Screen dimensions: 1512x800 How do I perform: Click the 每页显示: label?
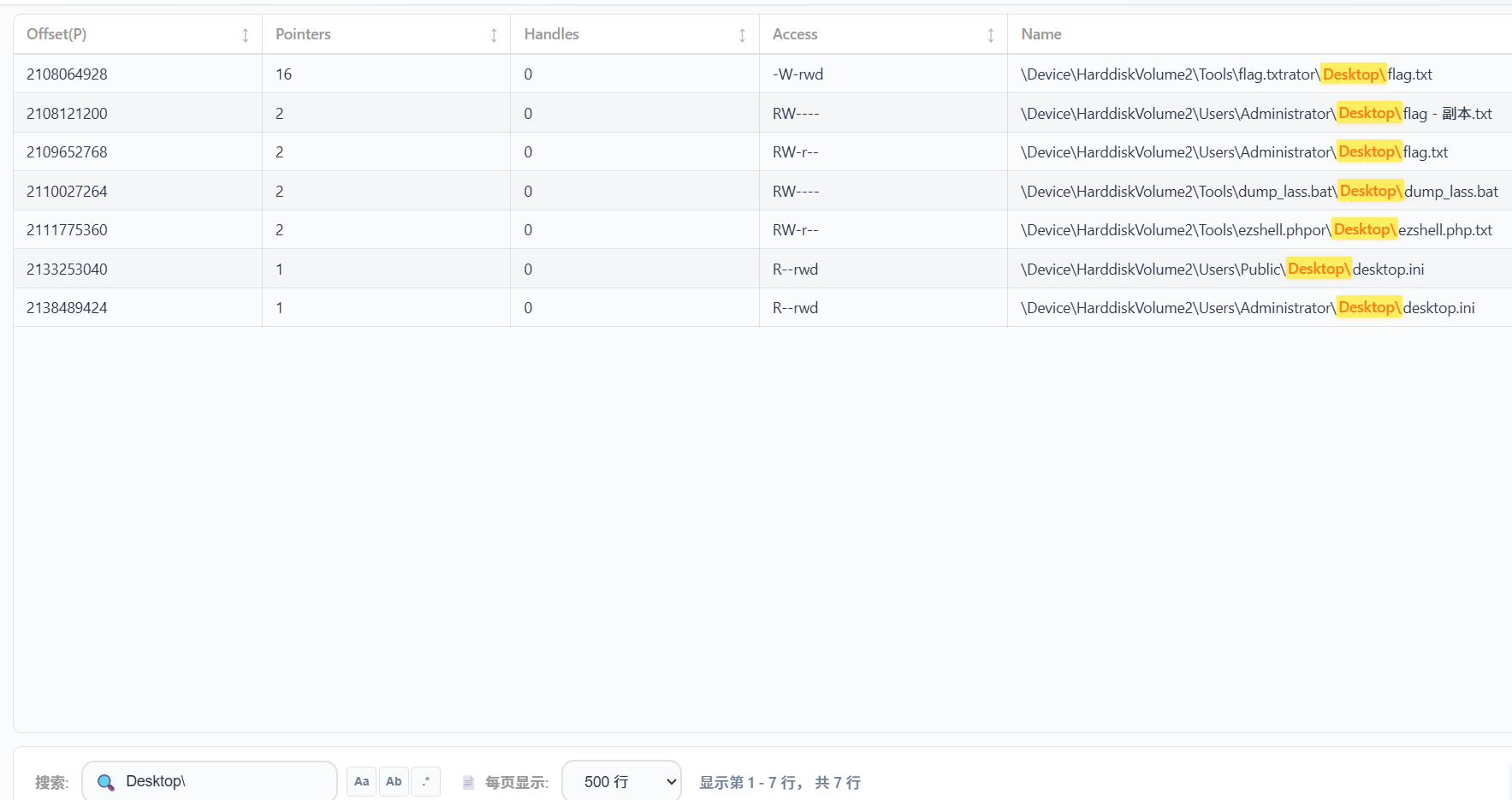tap(517, 782)
